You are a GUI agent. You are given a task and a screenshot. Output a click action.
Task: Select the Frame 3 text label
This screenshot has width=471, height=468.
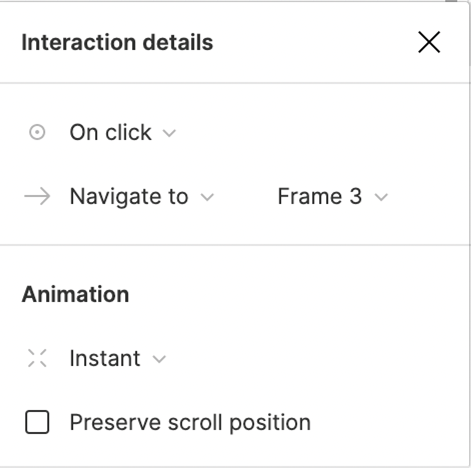point(320,196)
